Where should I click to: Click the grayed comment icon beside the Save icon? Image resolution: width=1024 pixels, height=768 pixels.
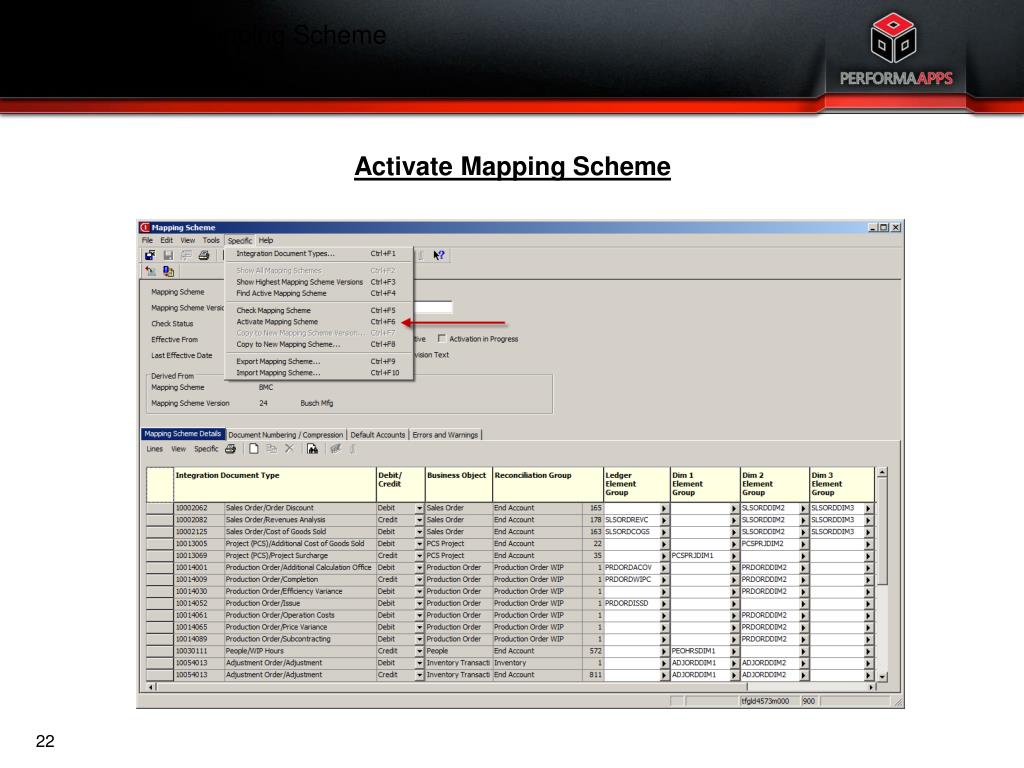click(186, 255)
